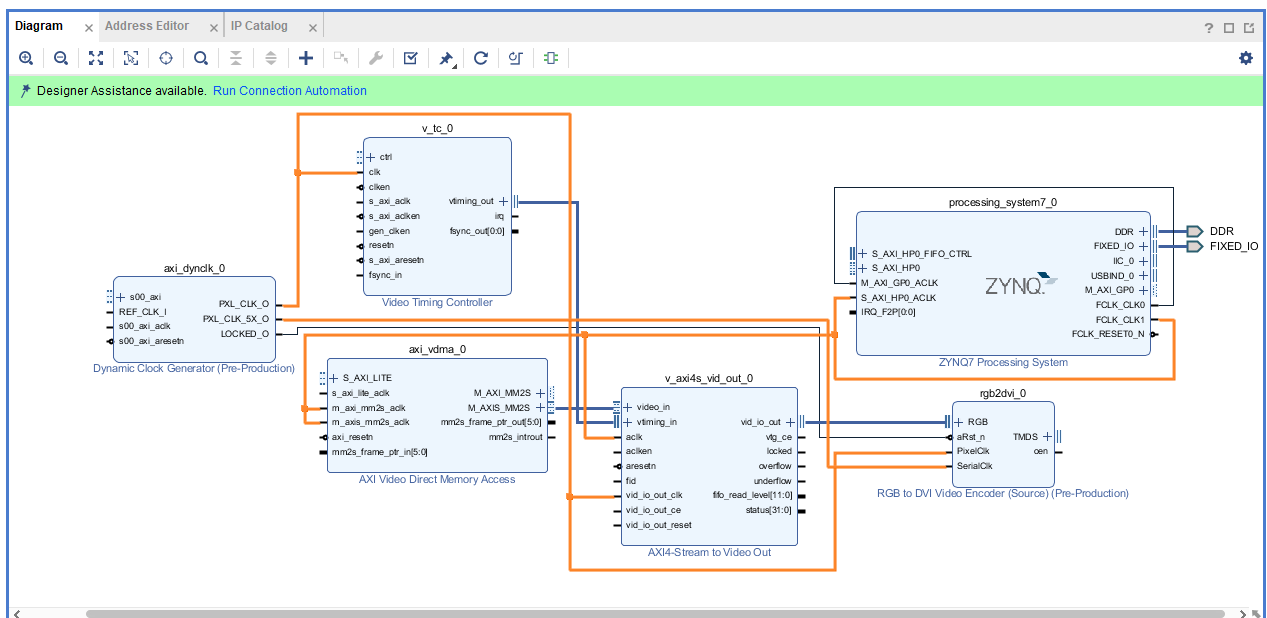Expand vid_io_out interface pin
Viewport: 1267px width, 618px height.
(790, 422)
